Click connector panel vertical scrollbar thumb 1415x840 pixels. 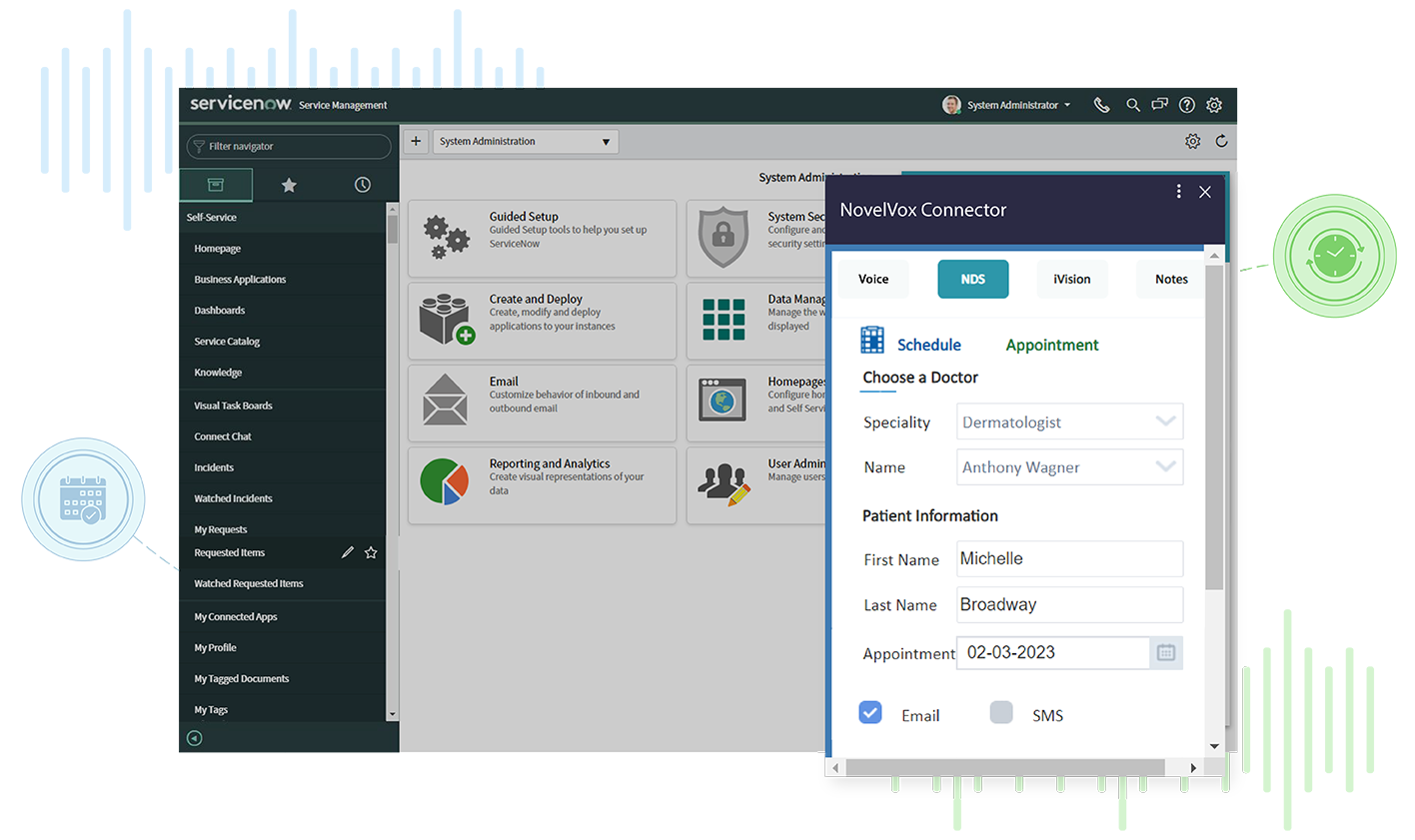(1214, 427)
